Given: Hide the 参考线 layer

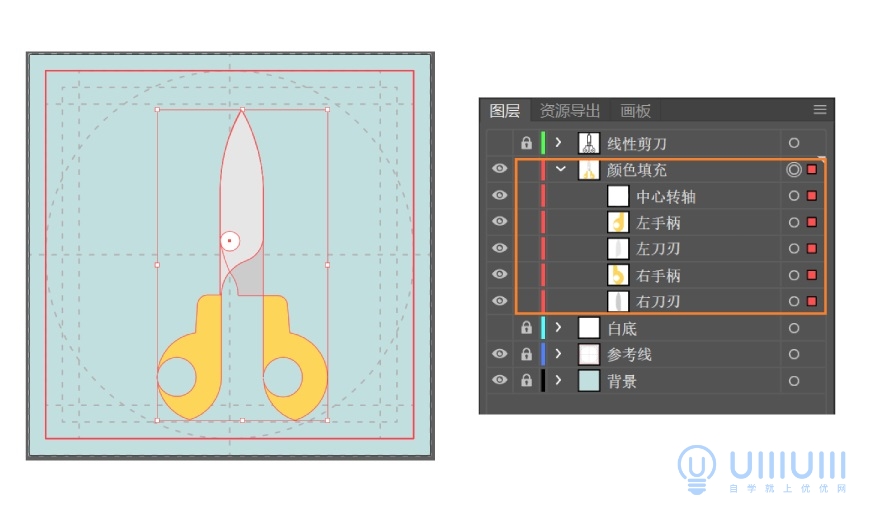Looking at the screenshot, I should [499, 354].
